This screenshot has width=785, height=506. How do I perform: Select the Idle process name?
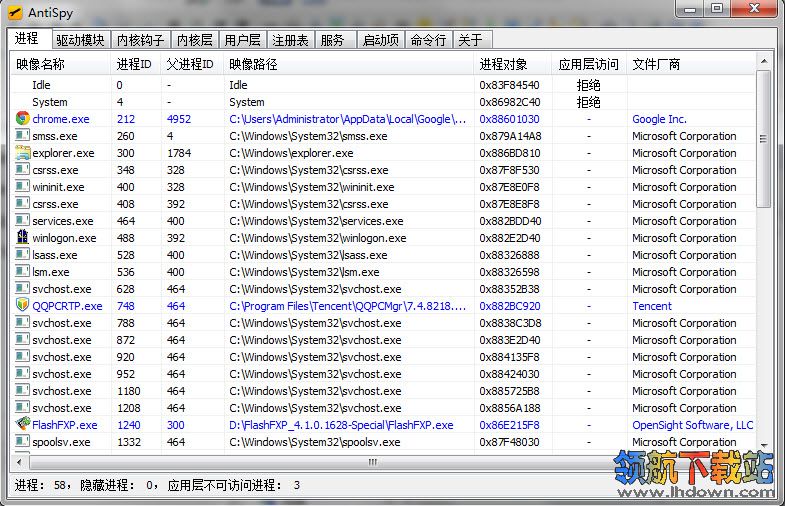(41, 85)
